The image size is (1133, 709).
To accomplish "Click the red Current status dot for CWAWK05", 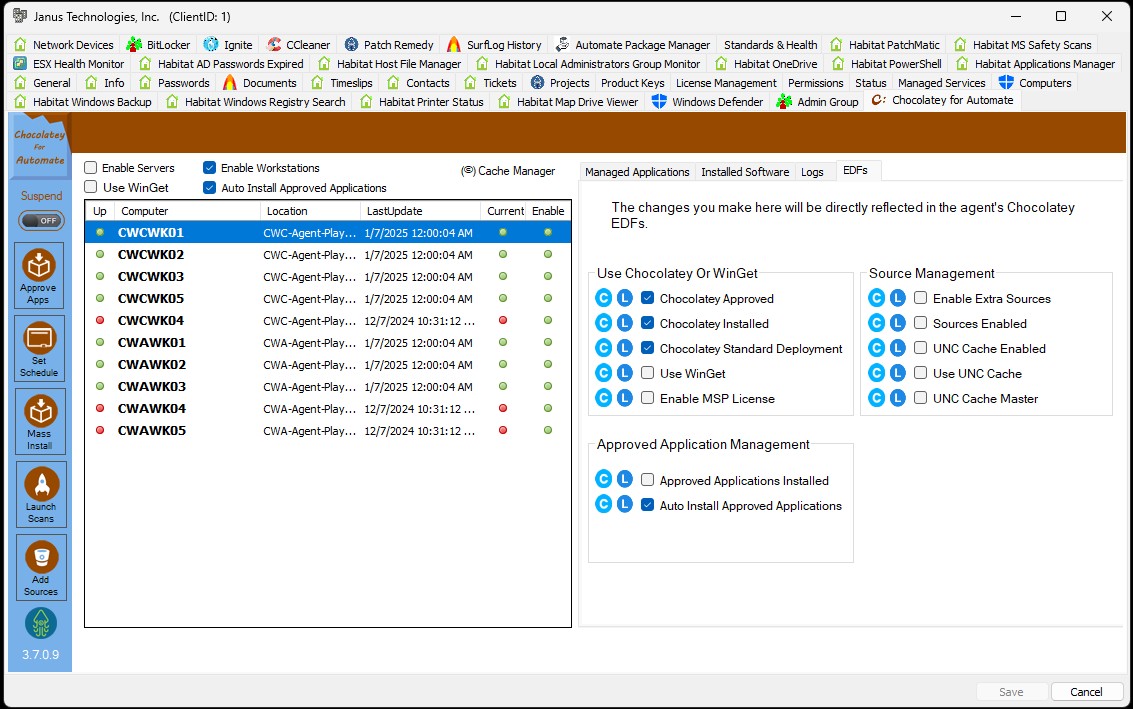I will click(503, 430).
